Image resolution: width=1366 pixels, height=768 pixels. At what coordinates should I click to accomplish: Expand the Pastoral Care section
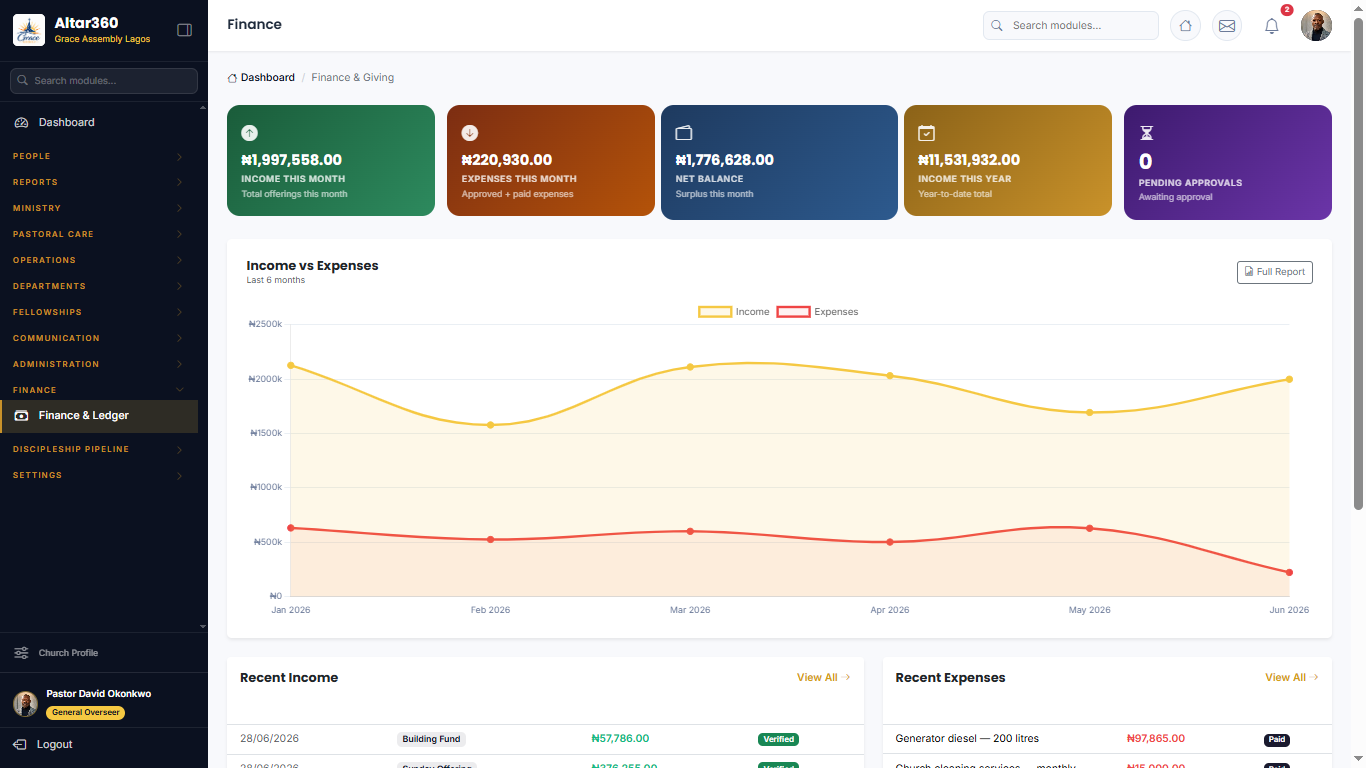[x=99, y=234]
